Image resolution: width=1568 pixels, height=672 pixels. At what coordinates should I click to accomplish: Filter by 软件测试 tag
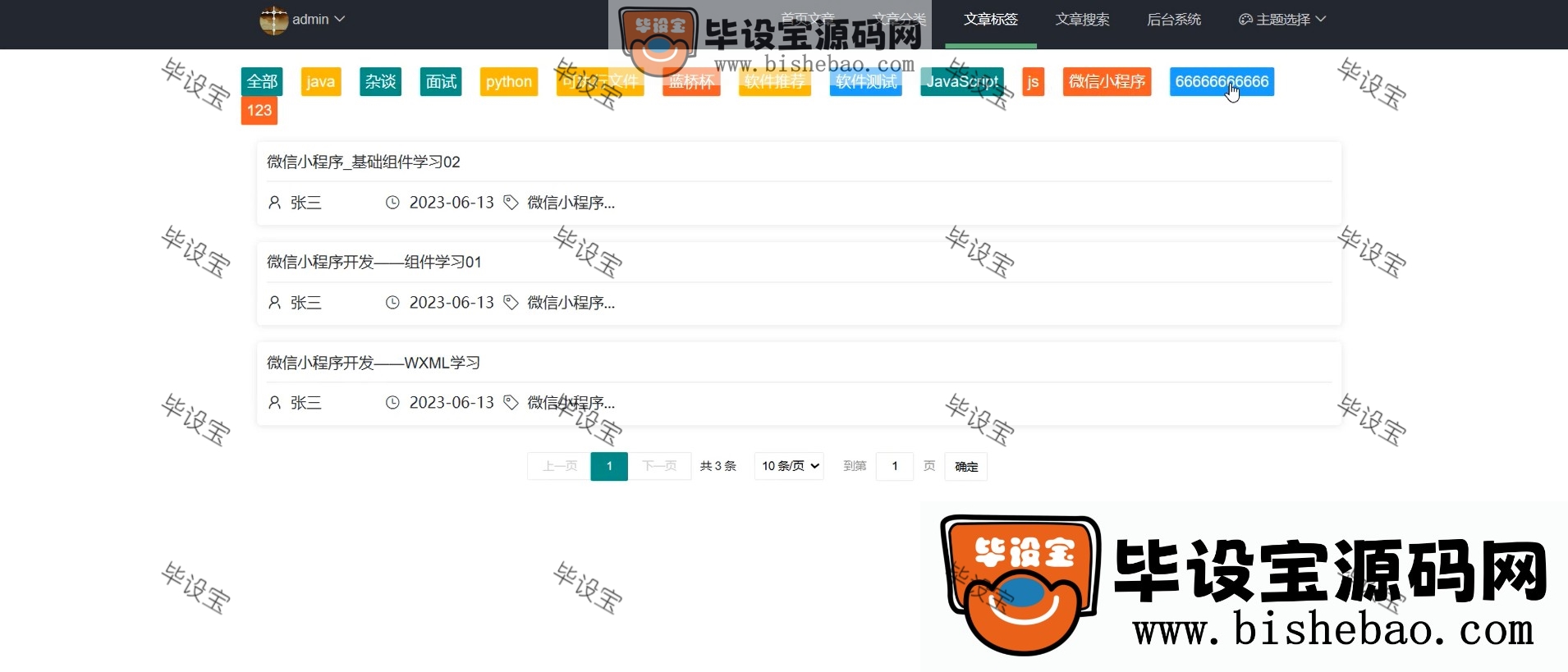[866, 81]
